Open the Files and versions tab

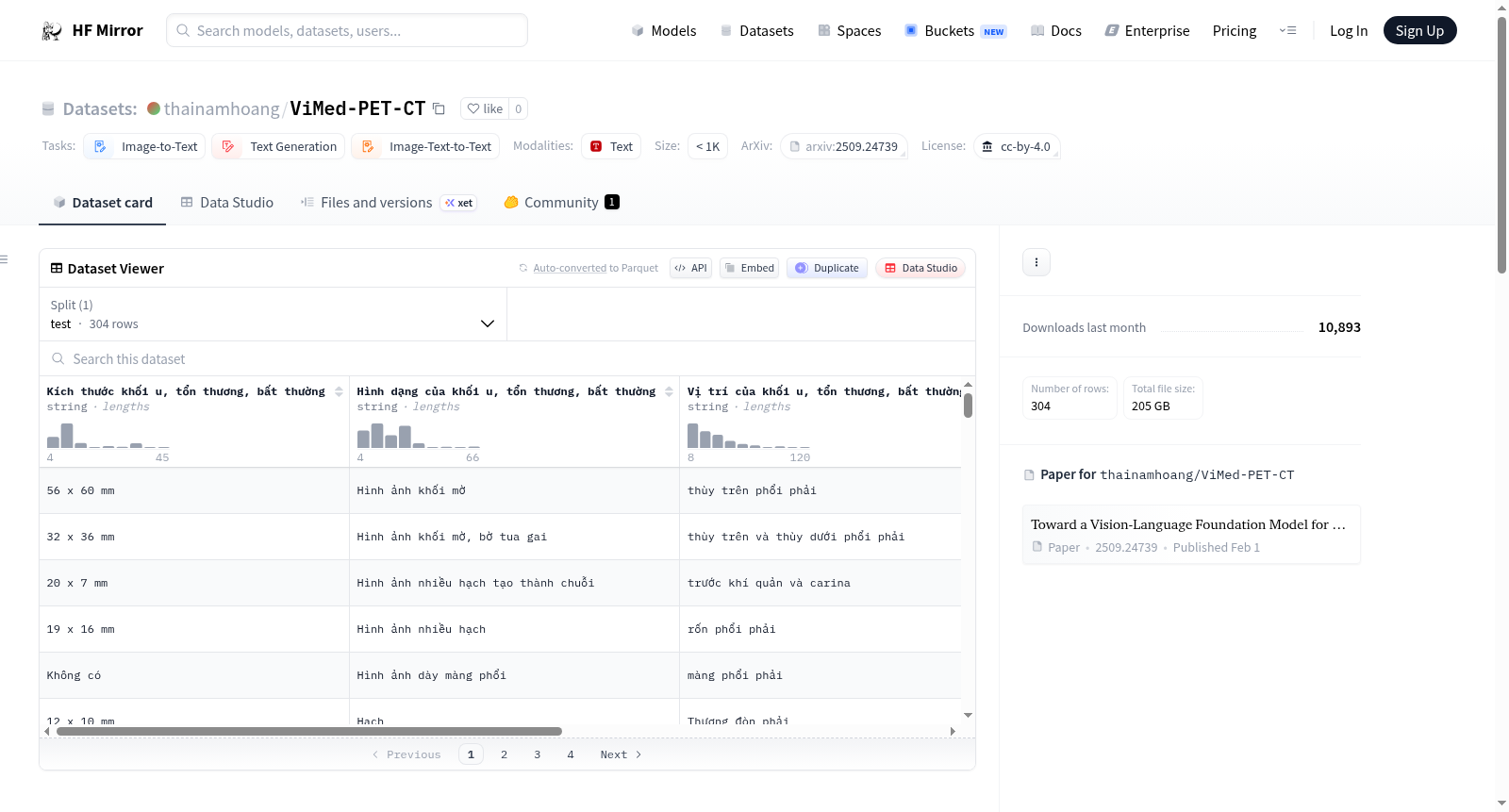coord(389,203)
